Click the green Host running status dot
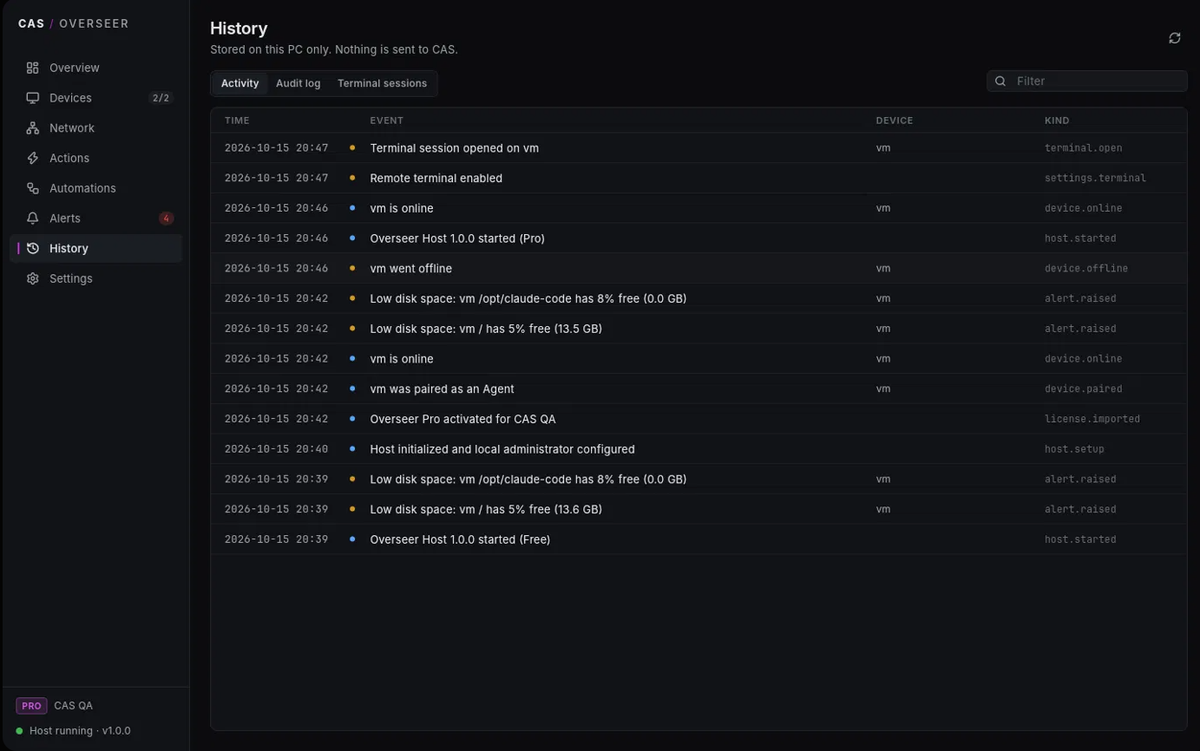Screen dimensions: 1200x751 (20, 731)
